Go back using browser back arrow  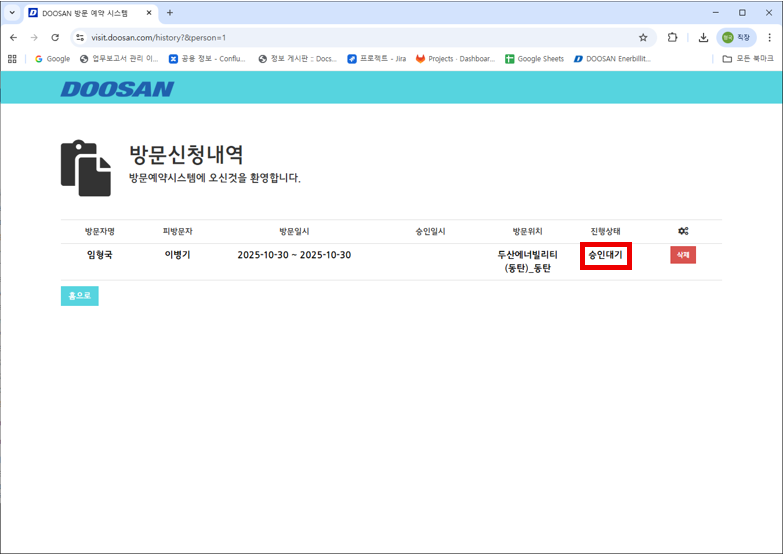pyautogui.click(x=13, y=37)
